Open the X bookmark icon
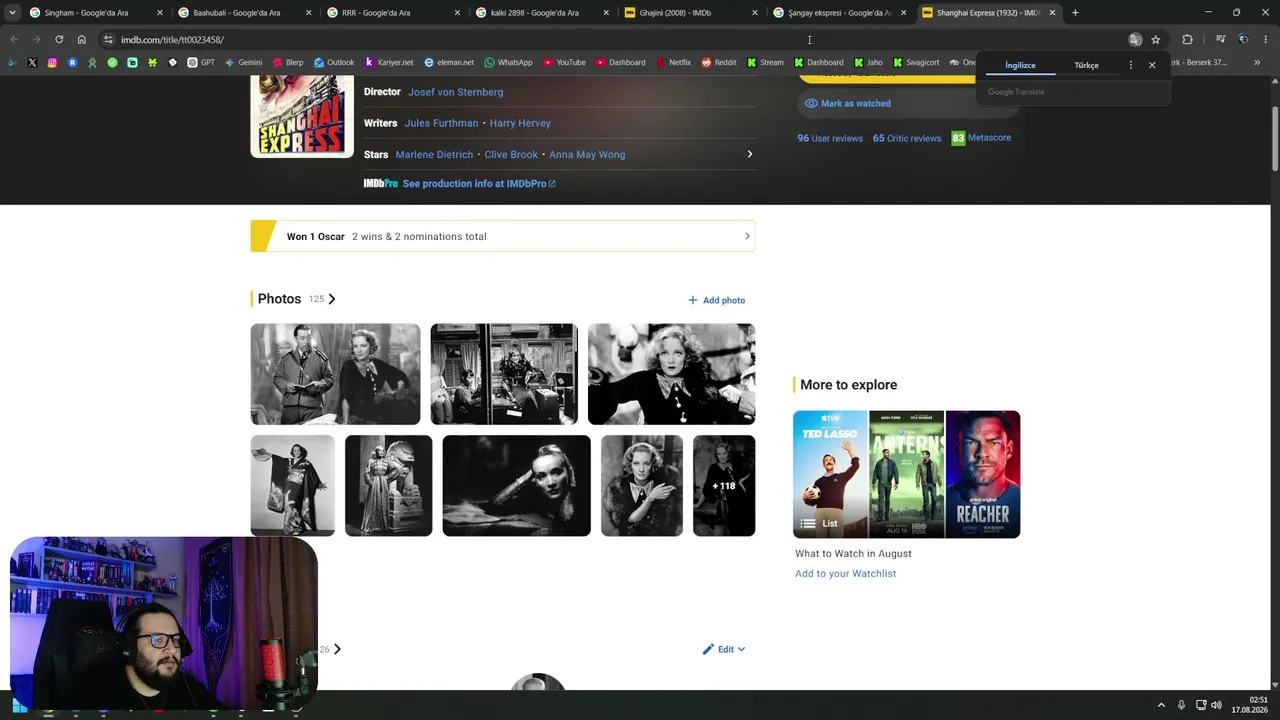The width and height of the screenshot is (1280, 720). pyautogui.click(x=32, y=62)
